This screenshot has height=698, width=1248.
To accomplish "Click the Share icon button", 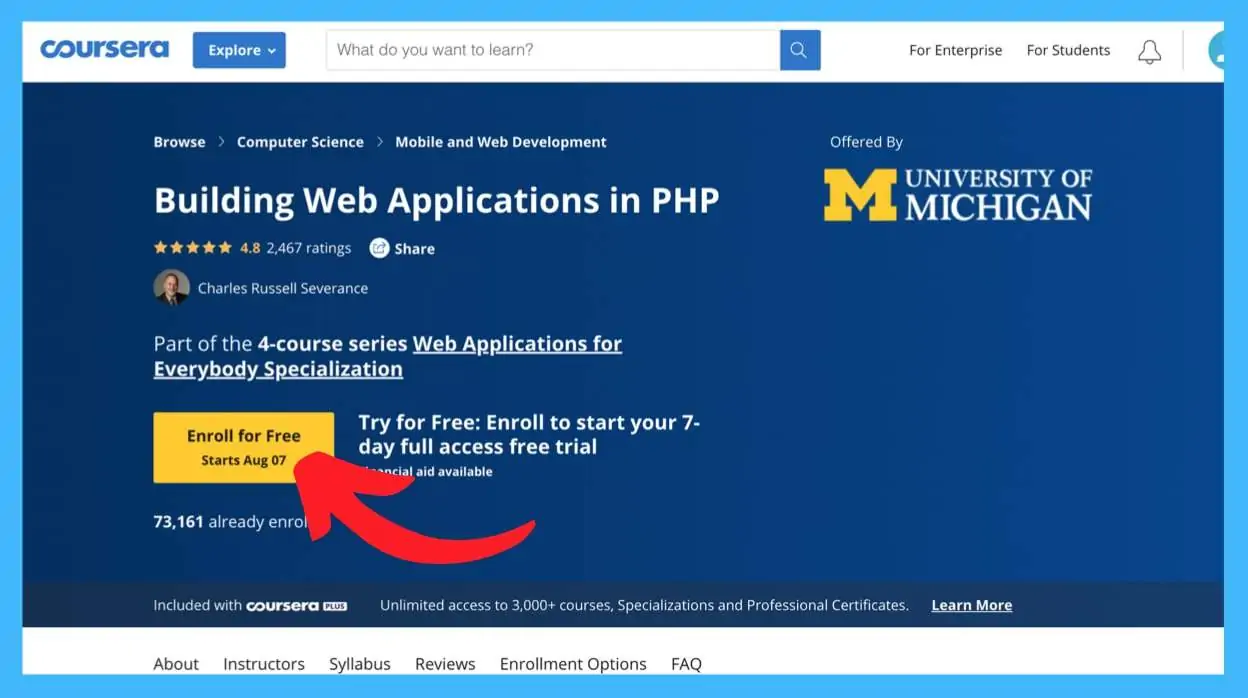I will (402, 248).
